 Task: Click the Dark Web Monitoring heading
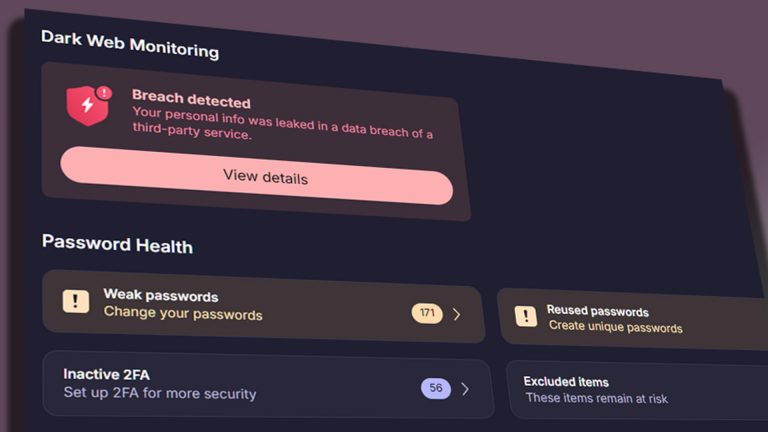coord(129,42)
